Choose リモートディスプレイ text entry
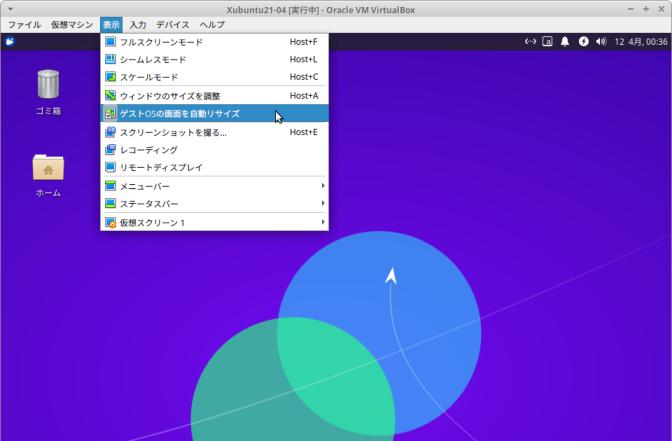Image resolution: width=672 pixels, height=441 pixels. (161, 168)
